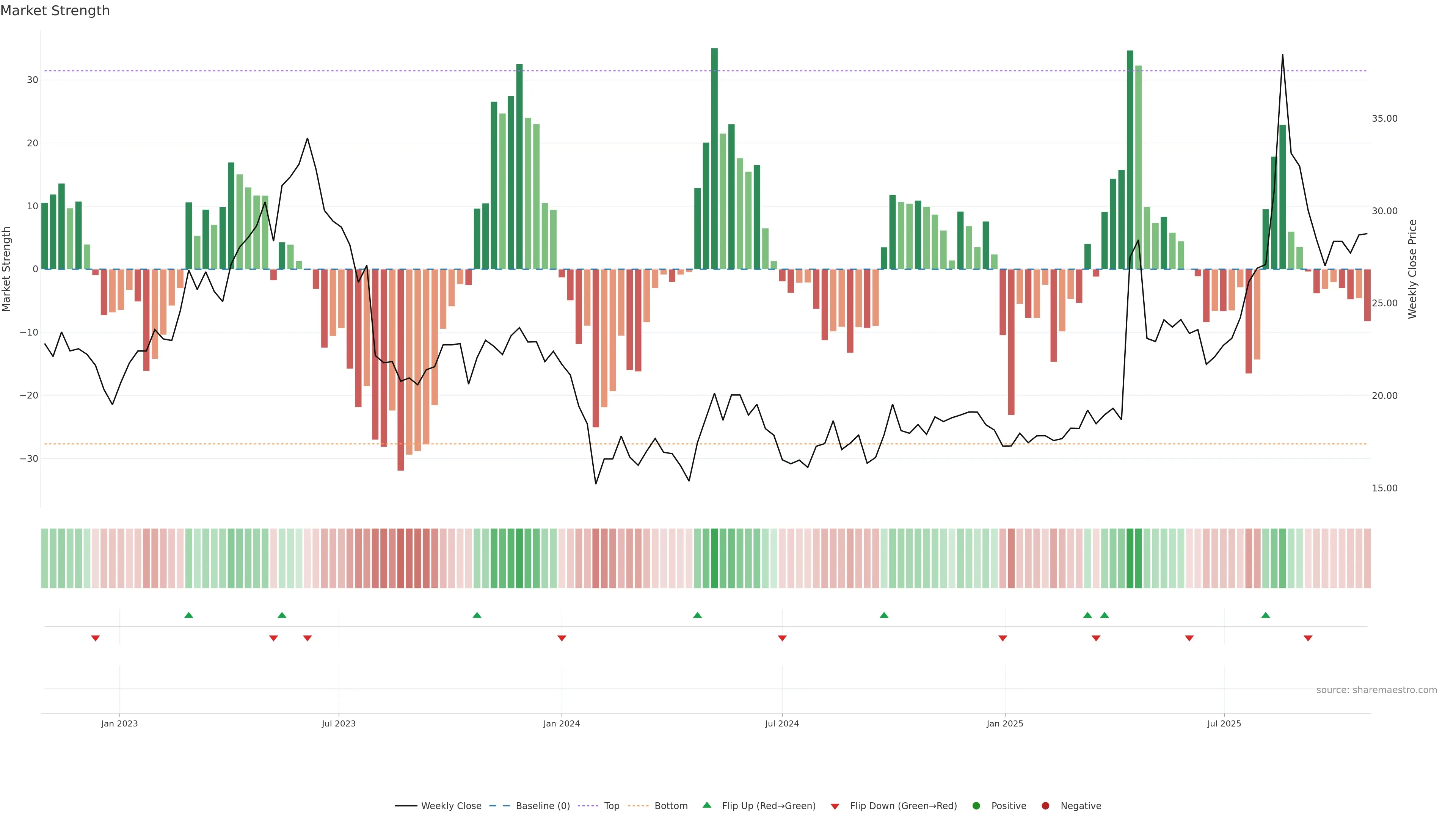1456x819 pixels.
Task: Click the Jul 2023 x-axis label
Action: pos(339,723)
